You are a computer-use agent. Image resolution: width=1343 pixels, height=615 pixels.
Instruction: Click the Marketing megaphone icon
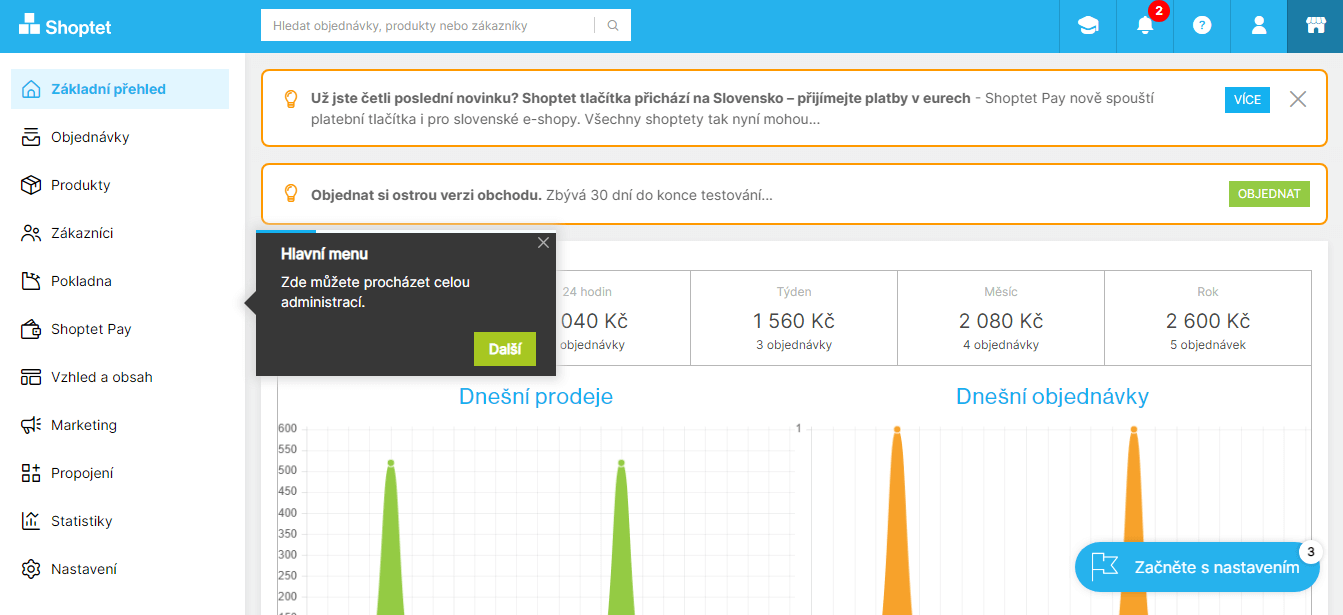click(x=31, y=425)
